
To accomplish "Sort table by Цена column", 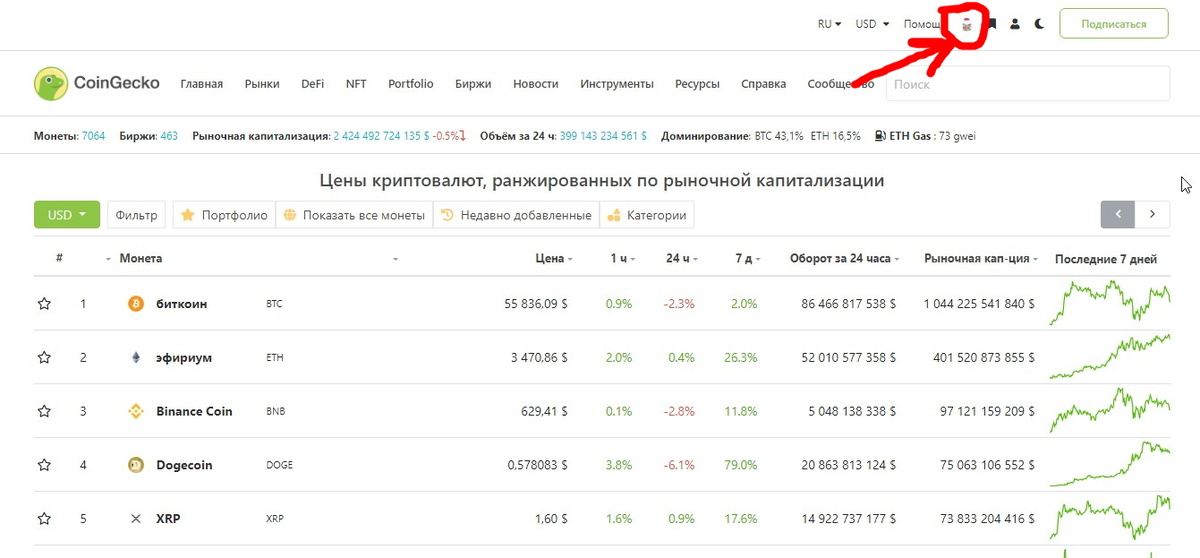I will pyautogui.click(x=553, y=258).
